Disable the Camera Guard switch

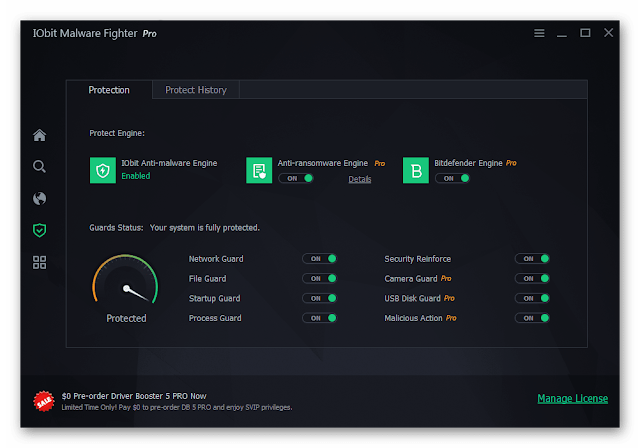(532, 279)
